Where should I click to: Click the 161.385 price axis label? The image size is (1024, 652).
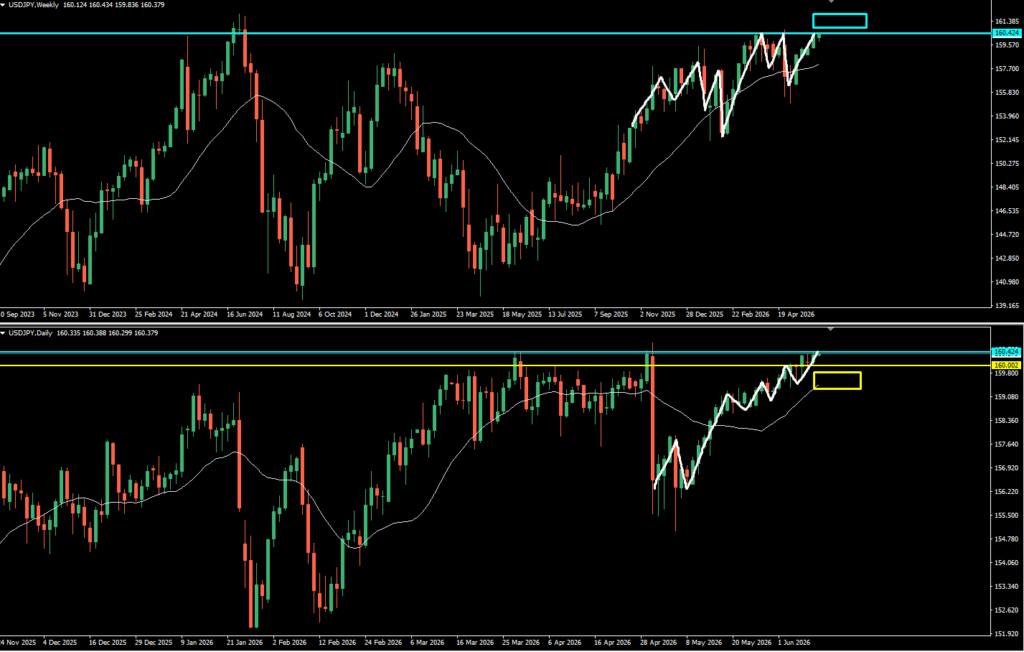(x=1008, y=22)
